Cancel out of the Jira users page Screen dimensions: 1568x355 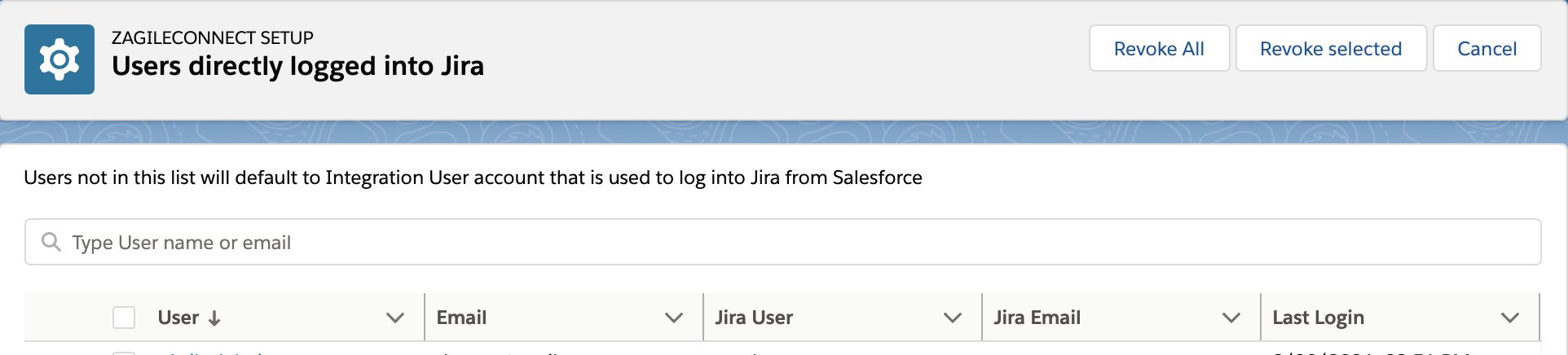coord(1487,49)
